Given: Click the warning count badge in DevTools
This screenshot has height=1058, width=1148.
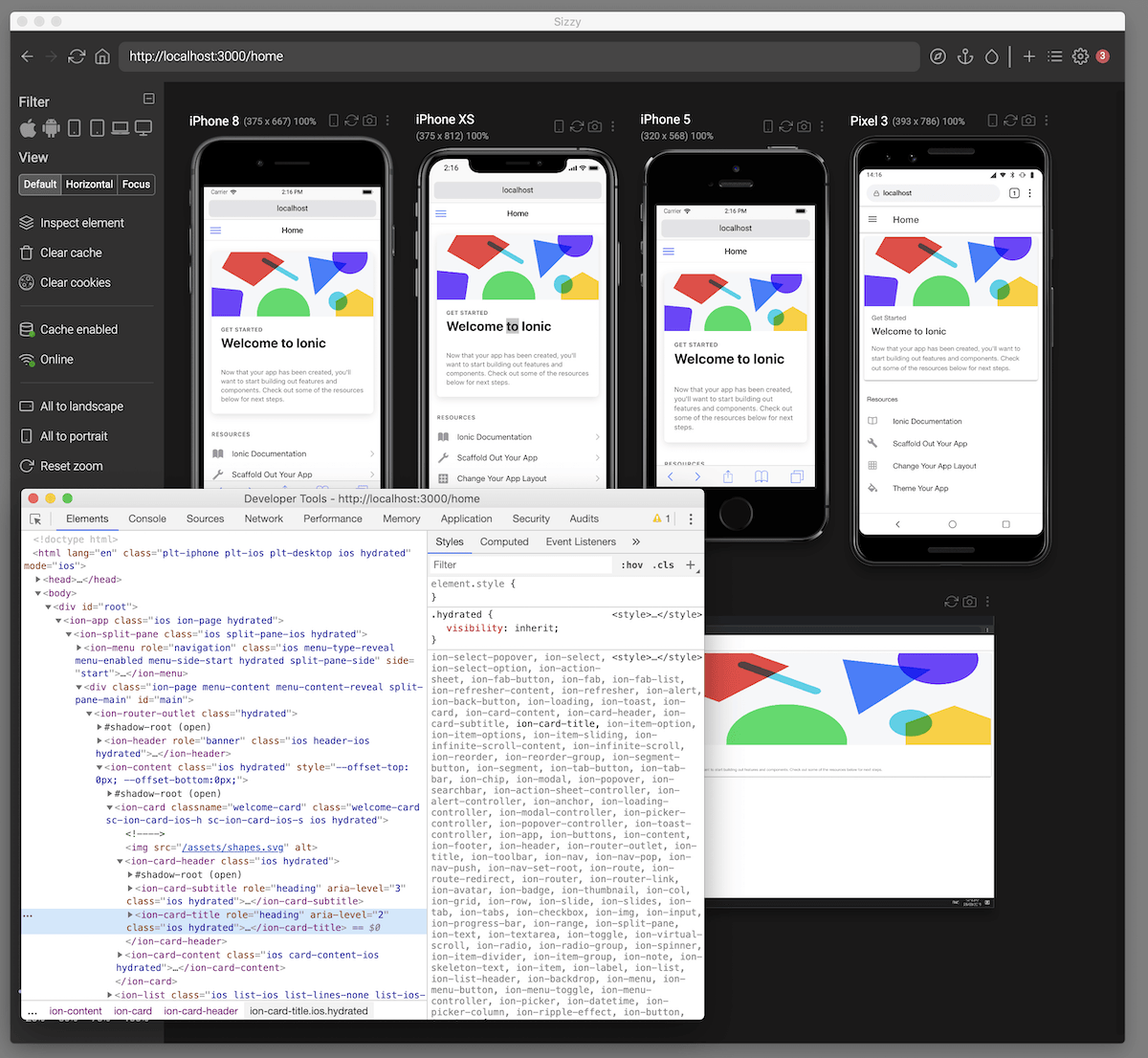Looking at the screenshot, I should tap(662, 519).
